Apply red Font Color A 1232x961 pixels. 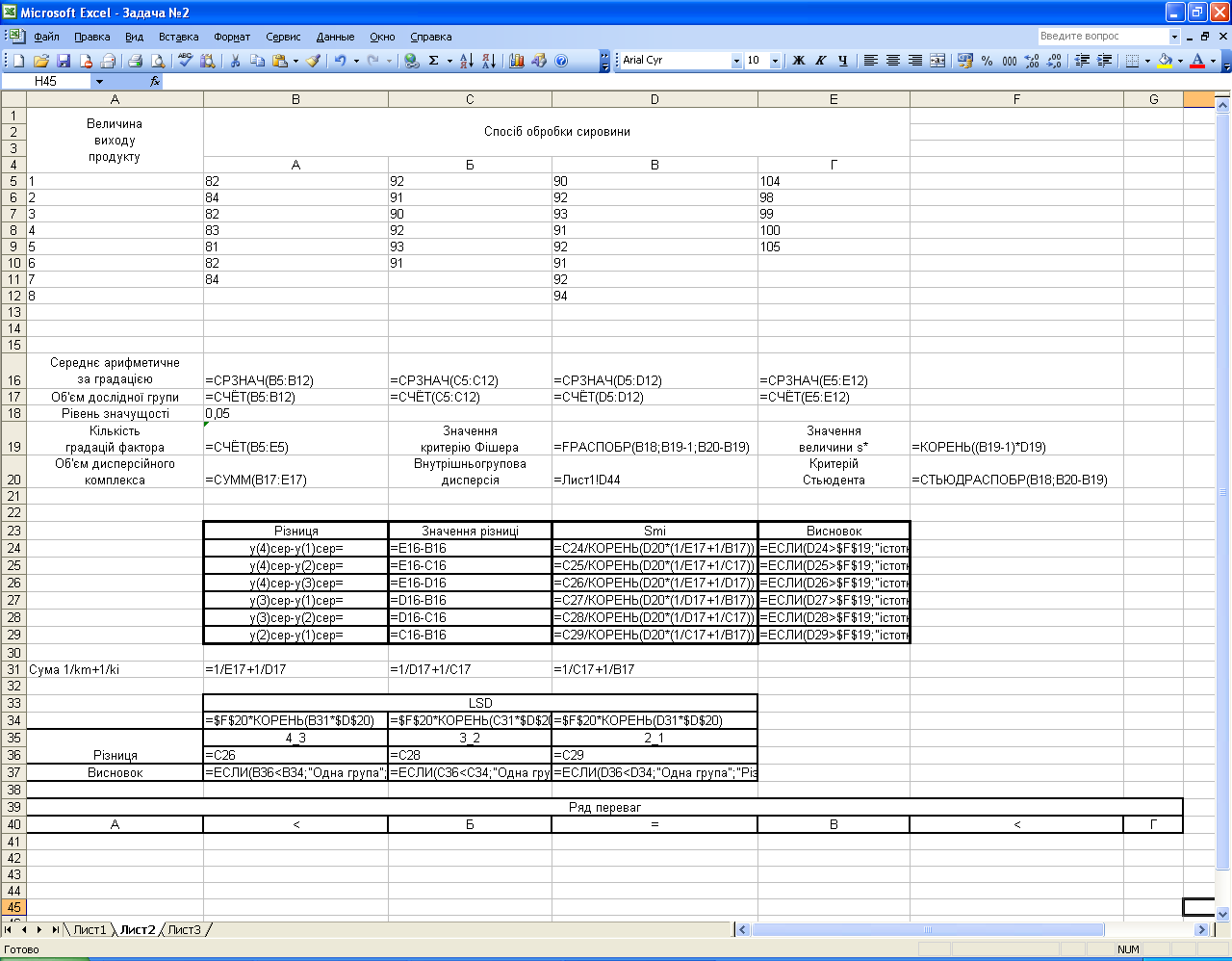coord(1197,61)
